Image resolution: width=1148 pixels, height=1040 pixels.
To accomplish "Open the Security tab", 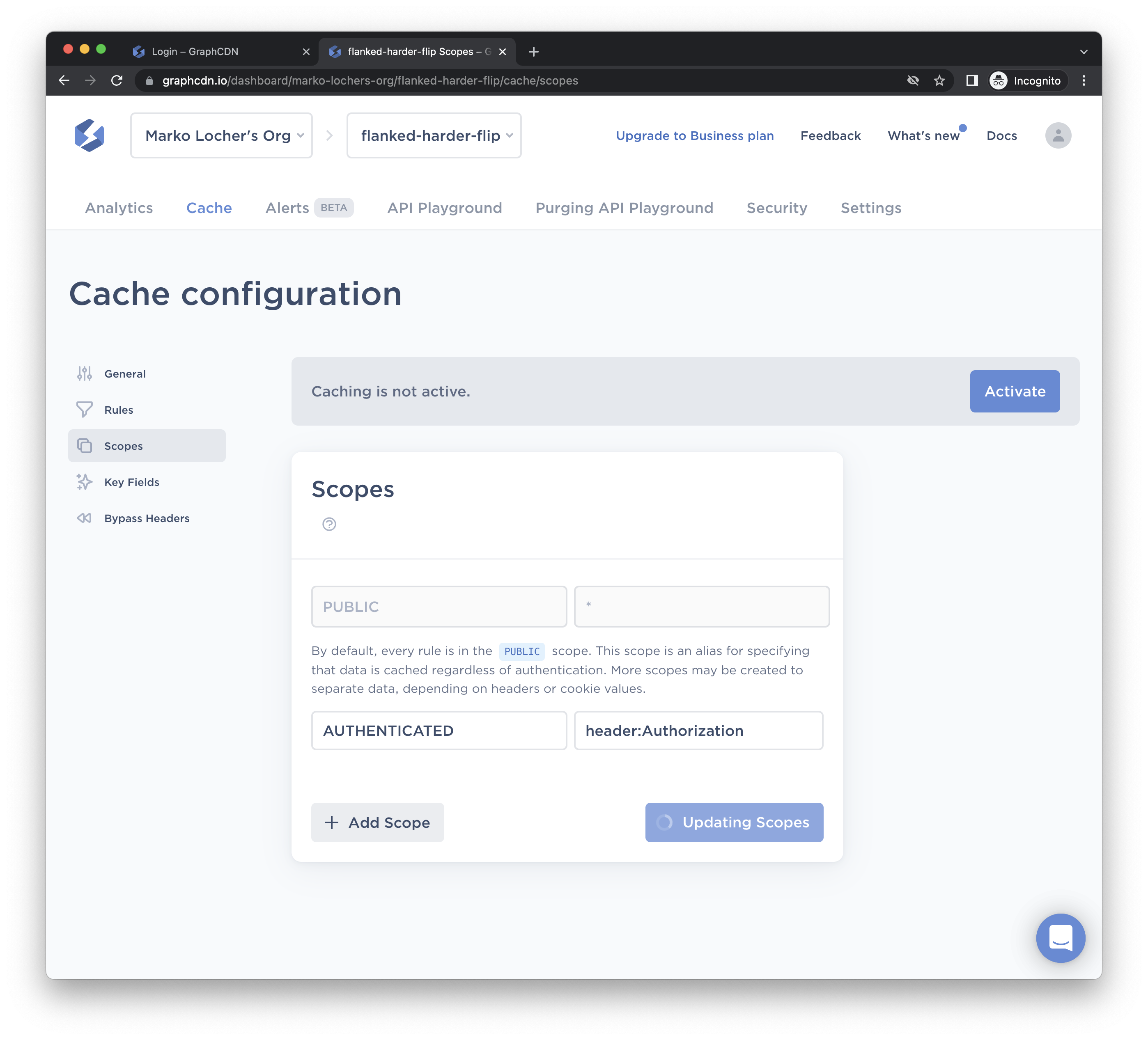I will [x=777, y=208].
